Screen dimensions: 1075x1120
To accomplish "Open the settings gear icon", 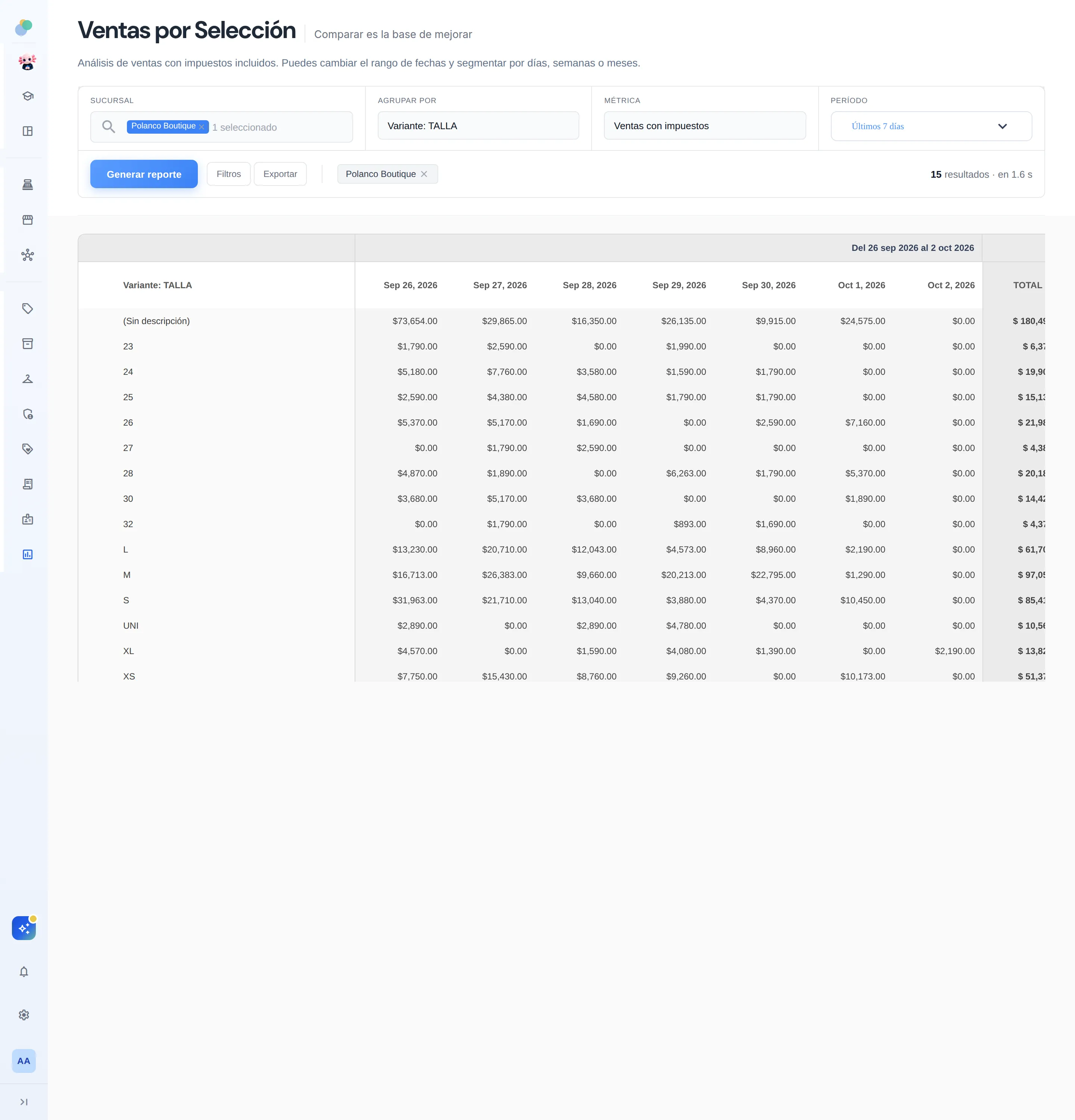I will point(24,1015).
